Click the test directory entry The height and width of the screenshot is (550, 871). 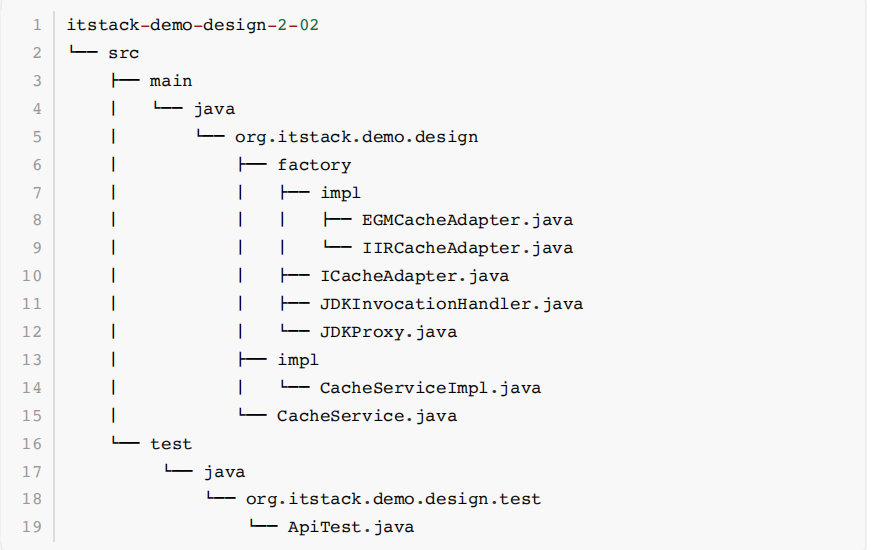coord(171,443)
